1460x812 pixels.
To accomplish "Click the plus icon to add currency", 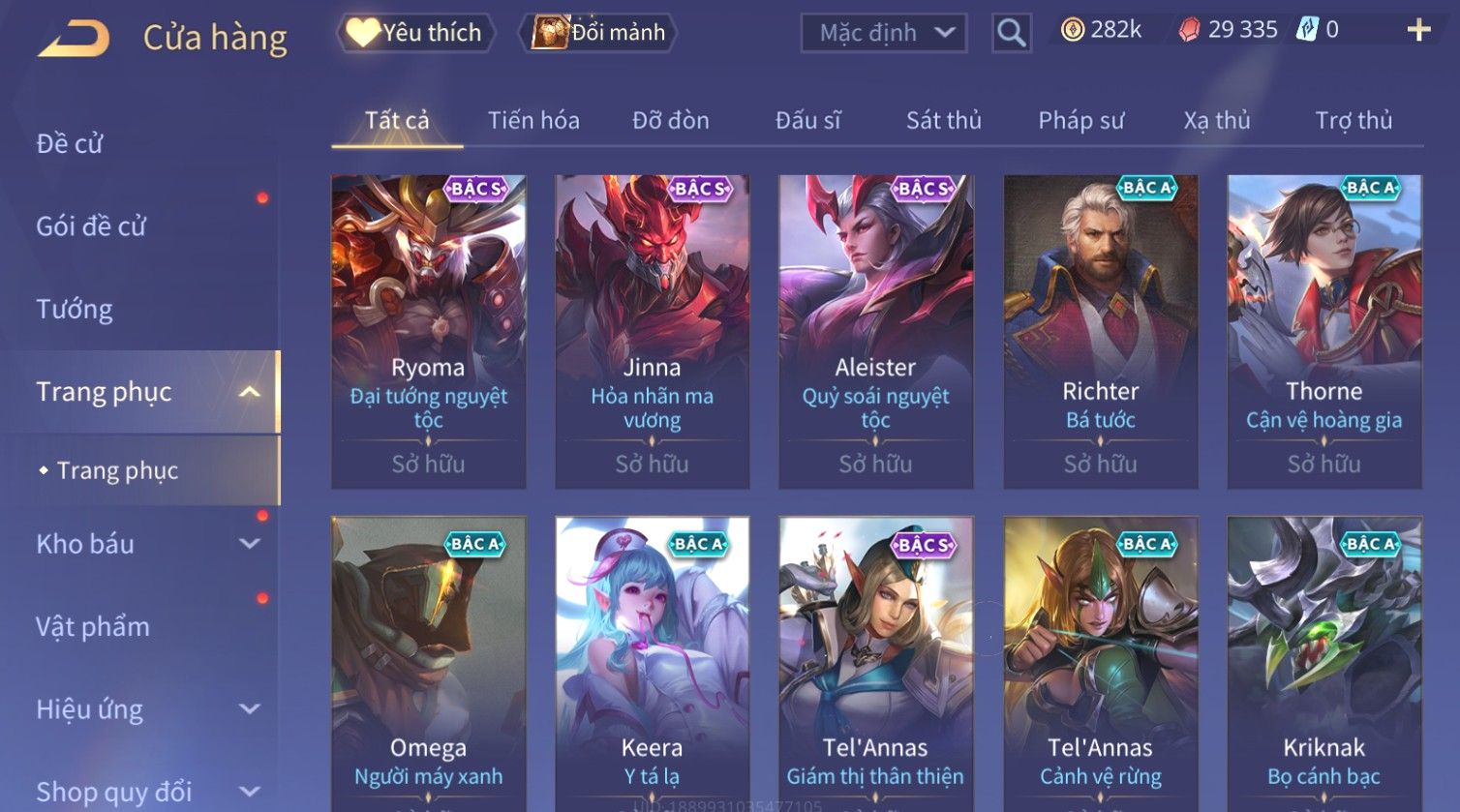I will (x=1418, y=30).
